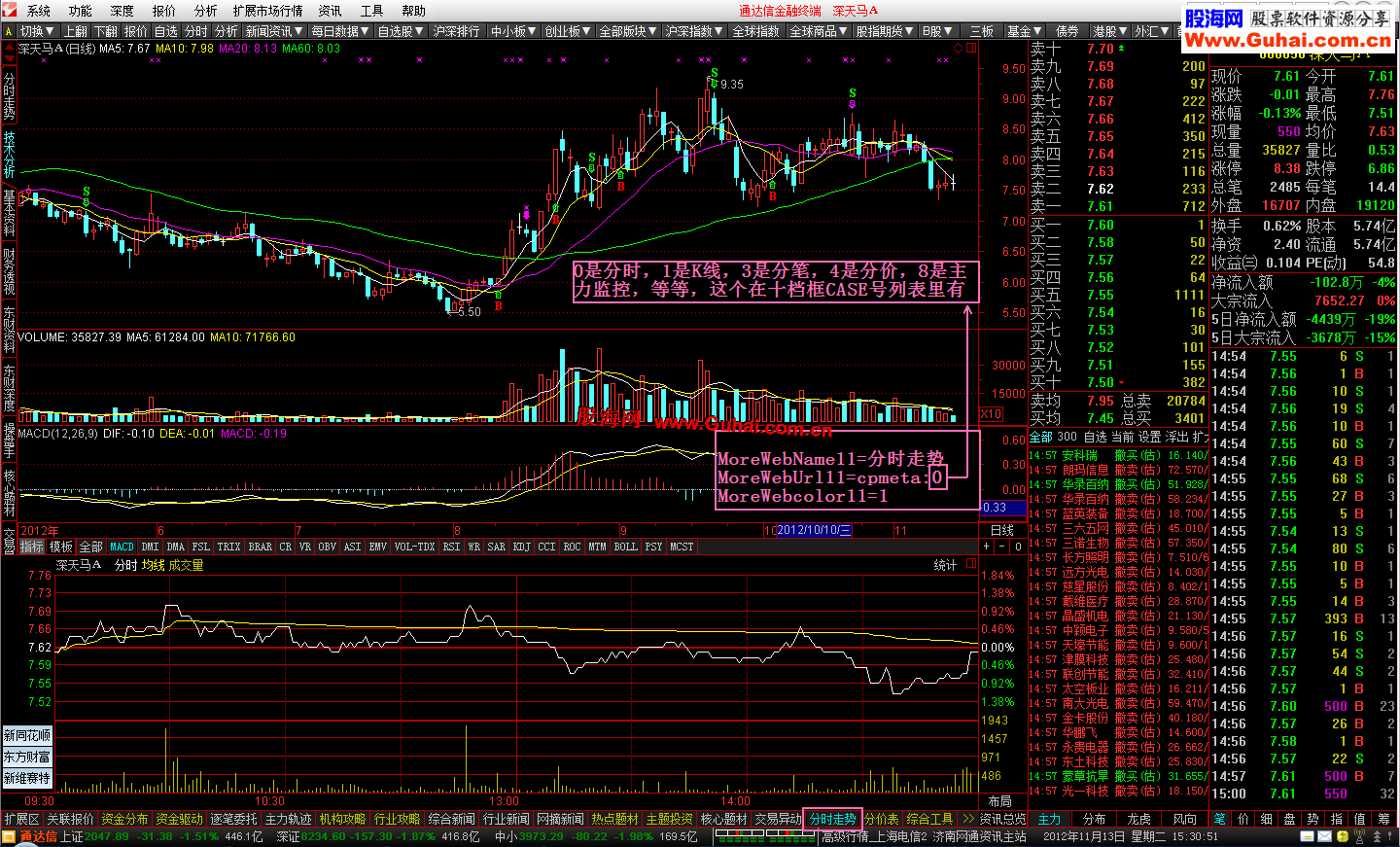Select the 主力 tab in the bottom-right bar

coord(1049,819)
